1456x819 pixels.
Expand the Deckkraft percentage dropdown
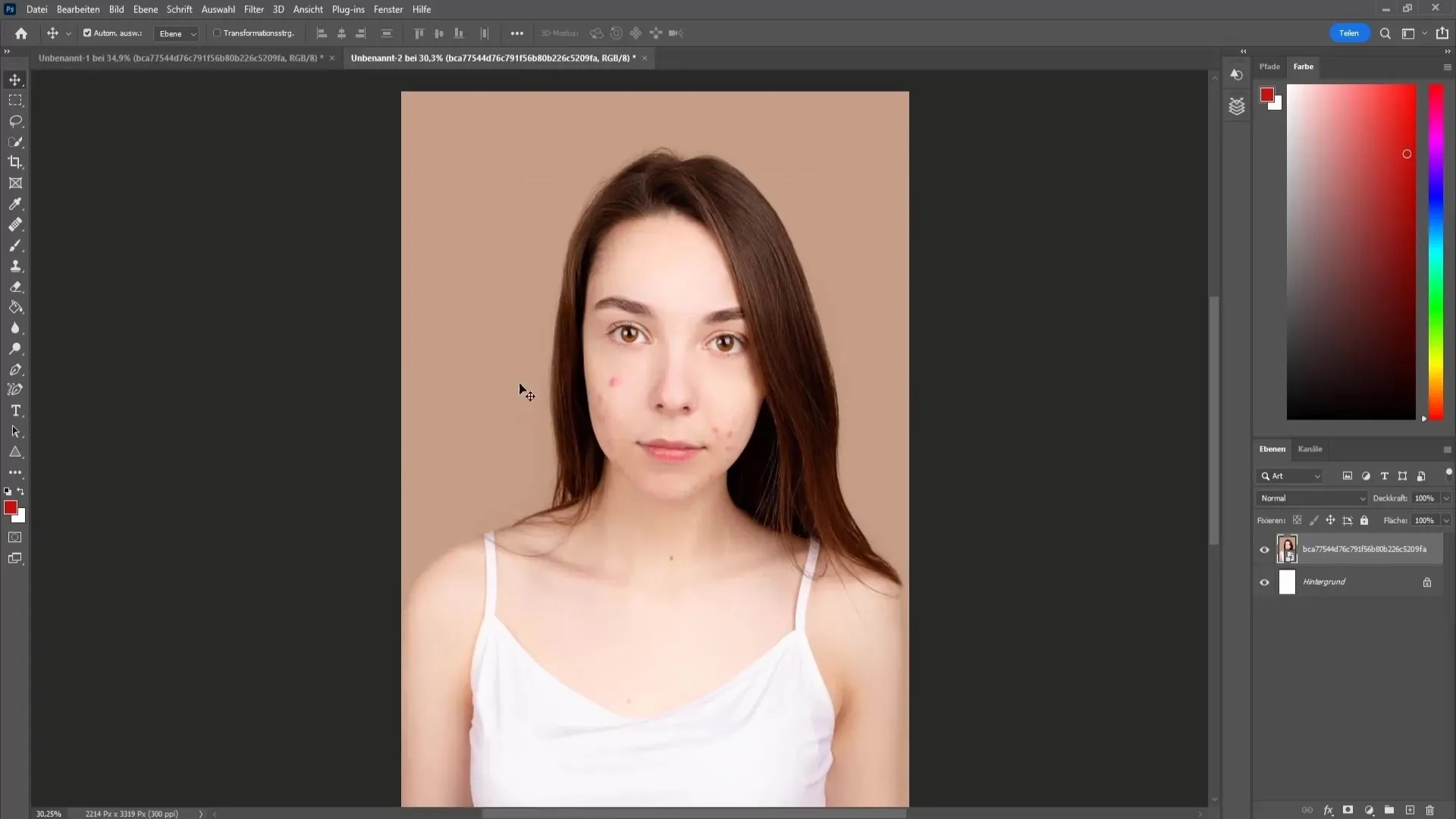1446,498
